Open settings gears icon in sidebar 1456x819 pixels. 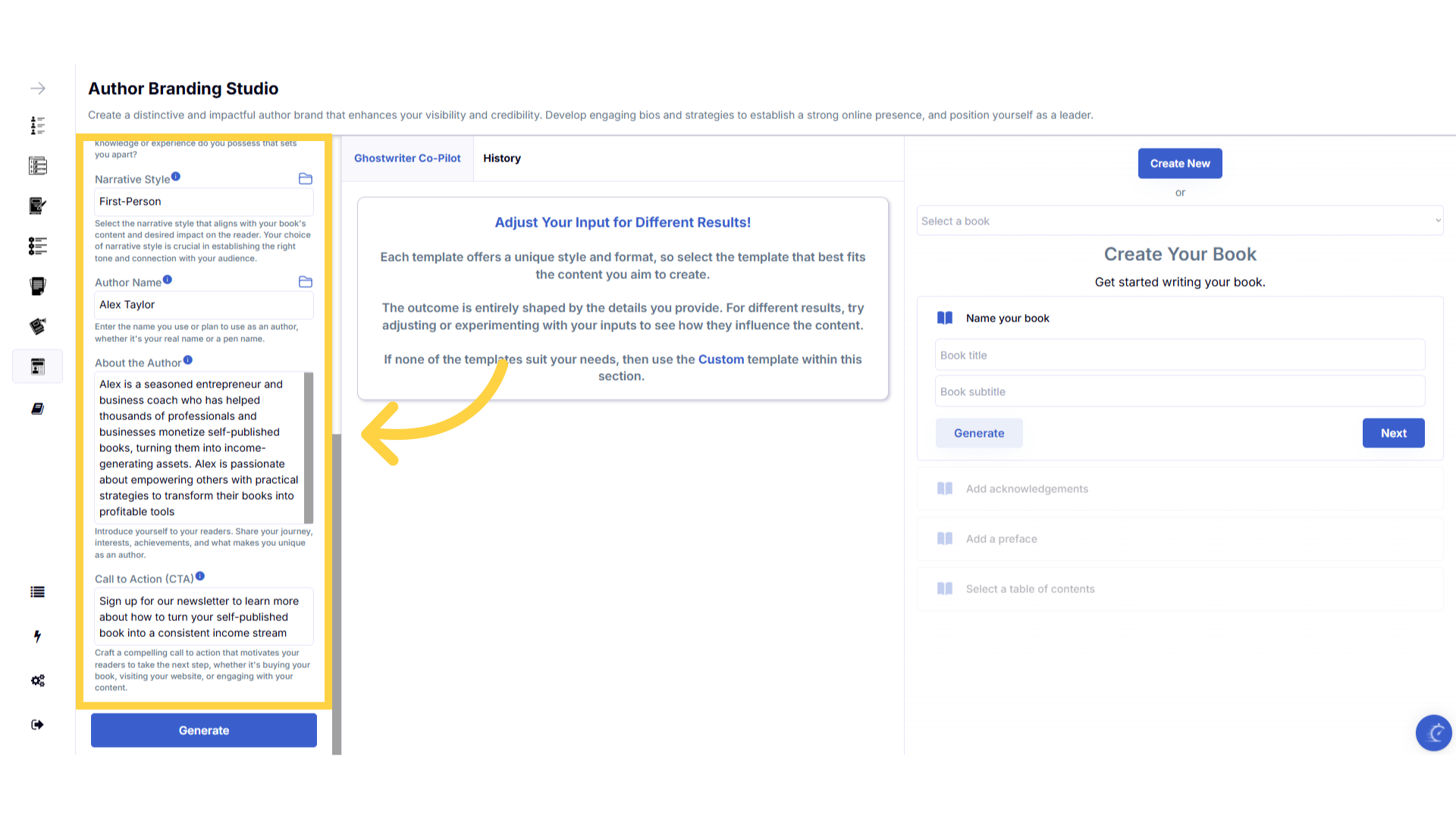[x=37, y=680]
